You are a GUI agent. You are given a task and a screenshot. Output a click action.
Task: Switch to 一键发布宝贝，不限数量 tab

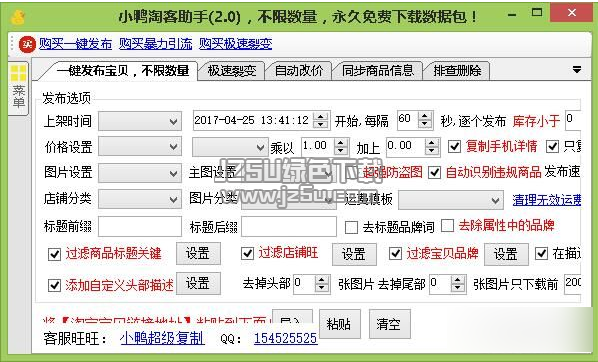[x=123, y=71]
